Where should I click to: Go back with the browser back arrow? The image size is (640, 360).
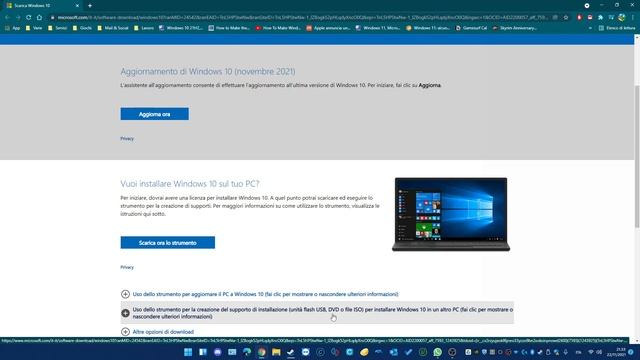tap(7, 18)
